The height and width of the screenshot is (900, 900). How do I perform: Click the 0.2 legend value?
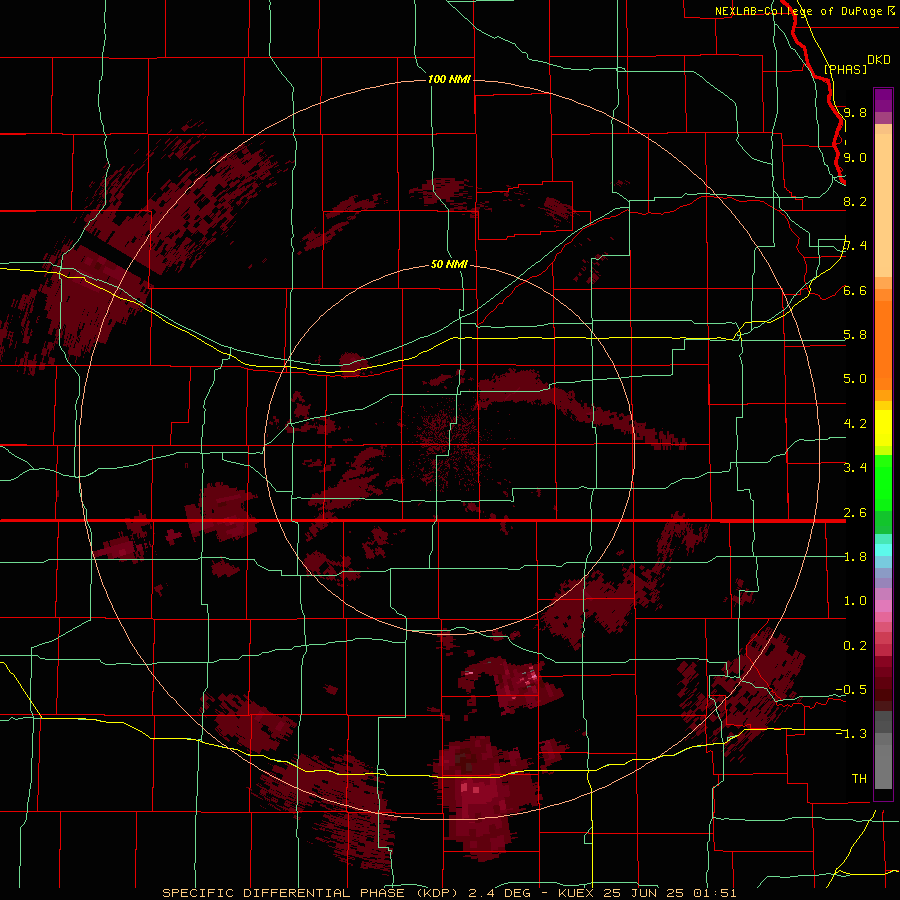point(855,646)
